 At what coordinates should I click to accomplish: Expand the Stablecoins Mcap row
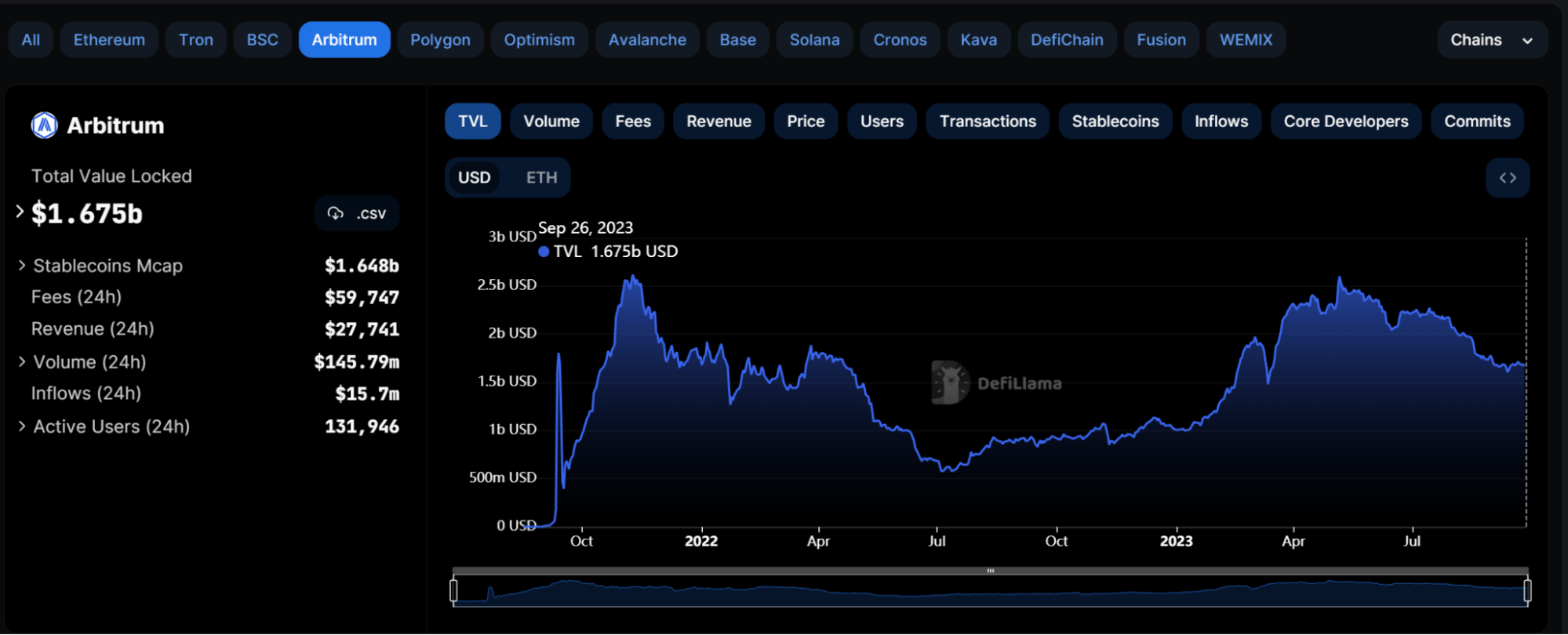[22, 266]
